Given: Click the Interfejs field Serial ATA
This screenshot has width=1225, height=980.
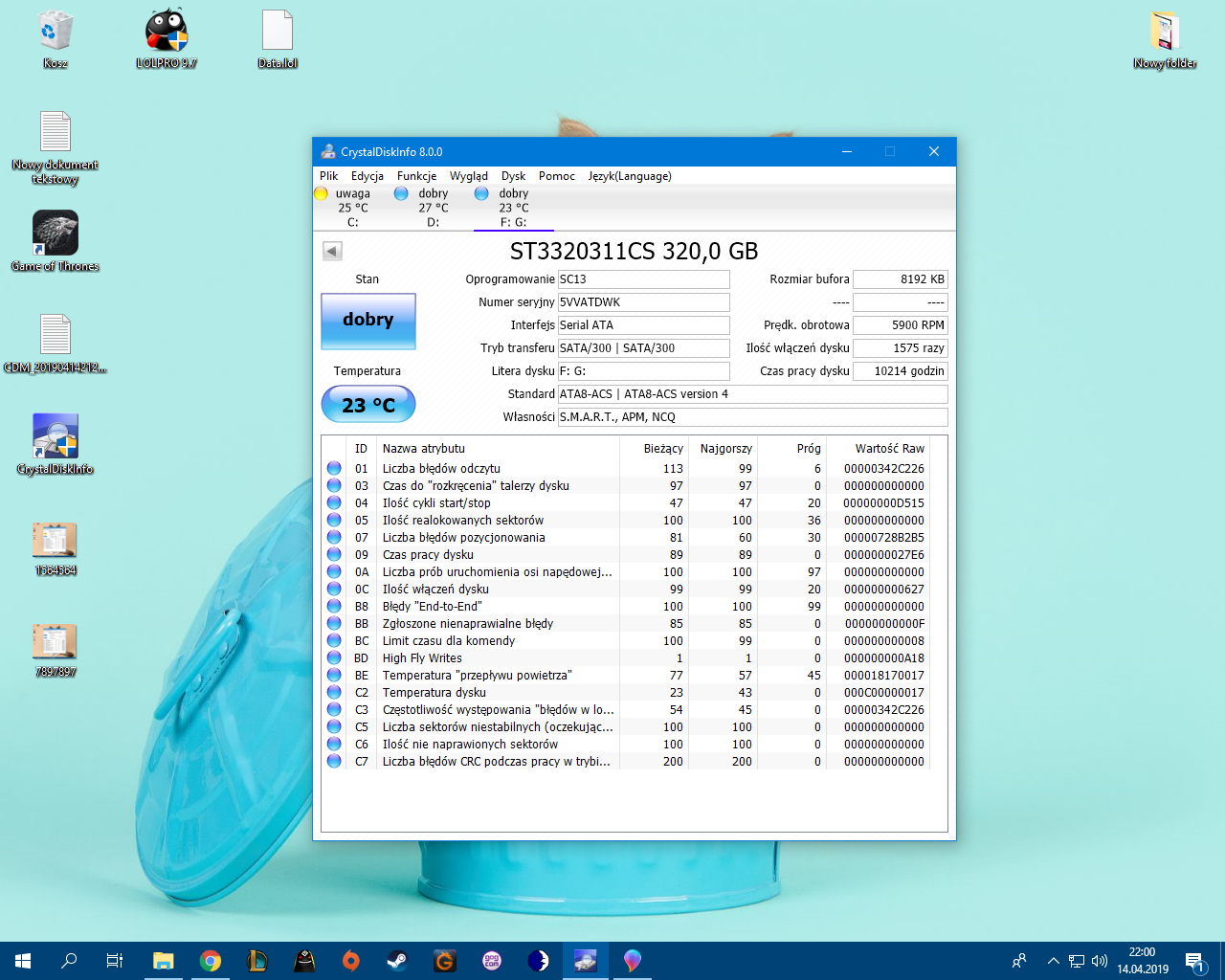Looking at the screenshot, I should [x=644, y=325].
